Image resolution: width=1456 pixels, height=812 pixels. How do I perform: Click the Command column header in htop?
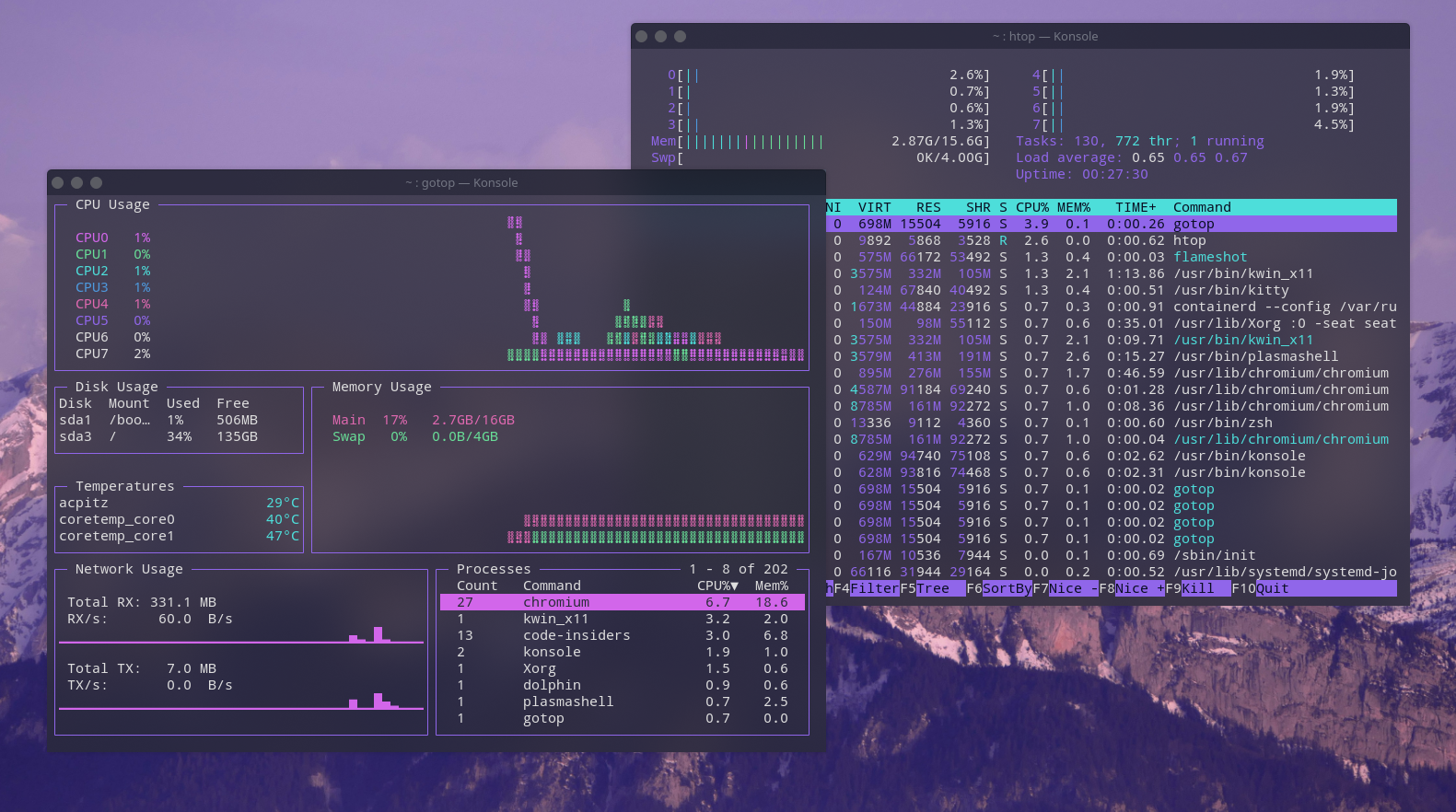[x=1202, y=207]
